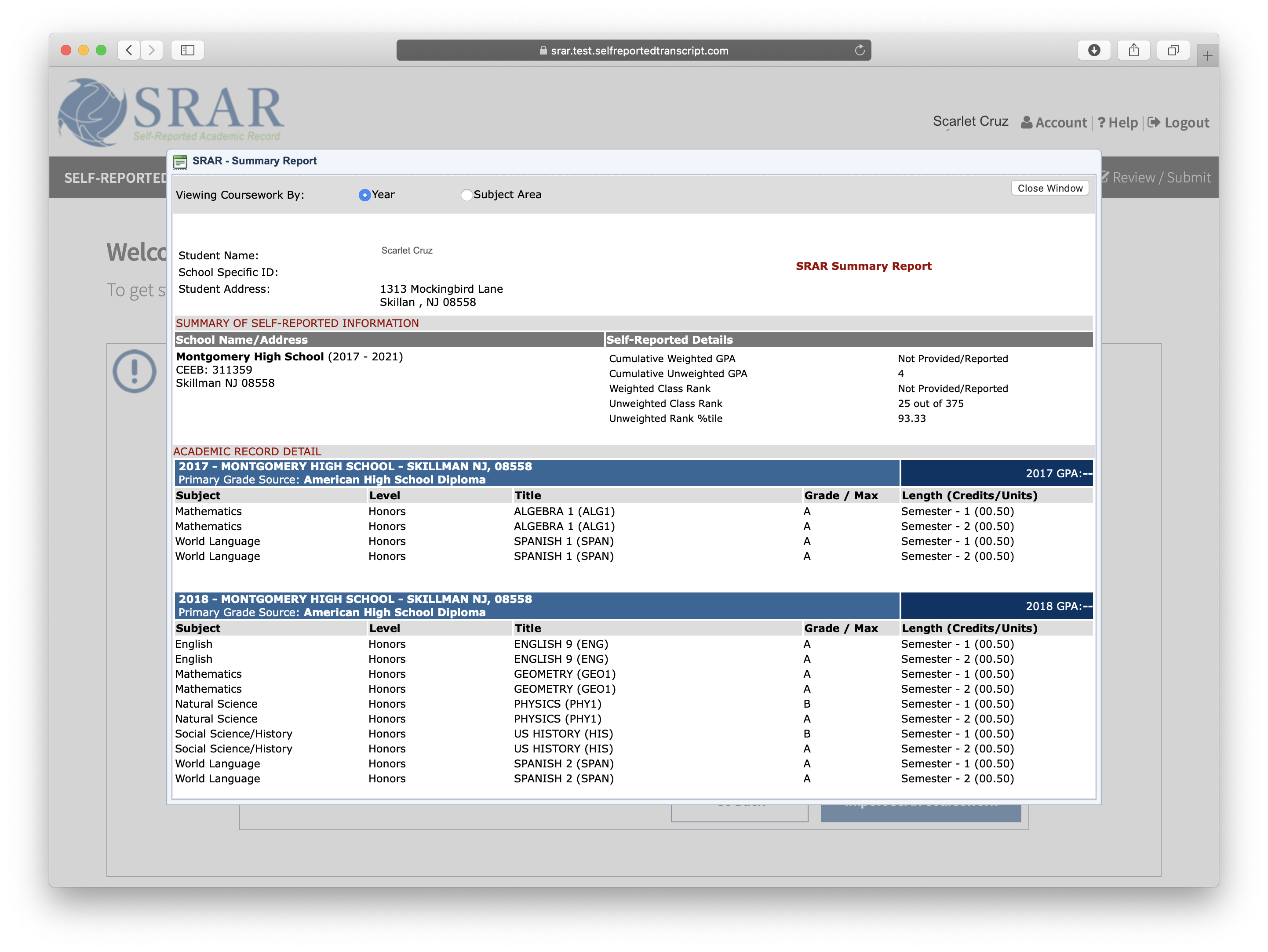Show all tabs overview icon

pyautogui.click(x=1173, y=51)
